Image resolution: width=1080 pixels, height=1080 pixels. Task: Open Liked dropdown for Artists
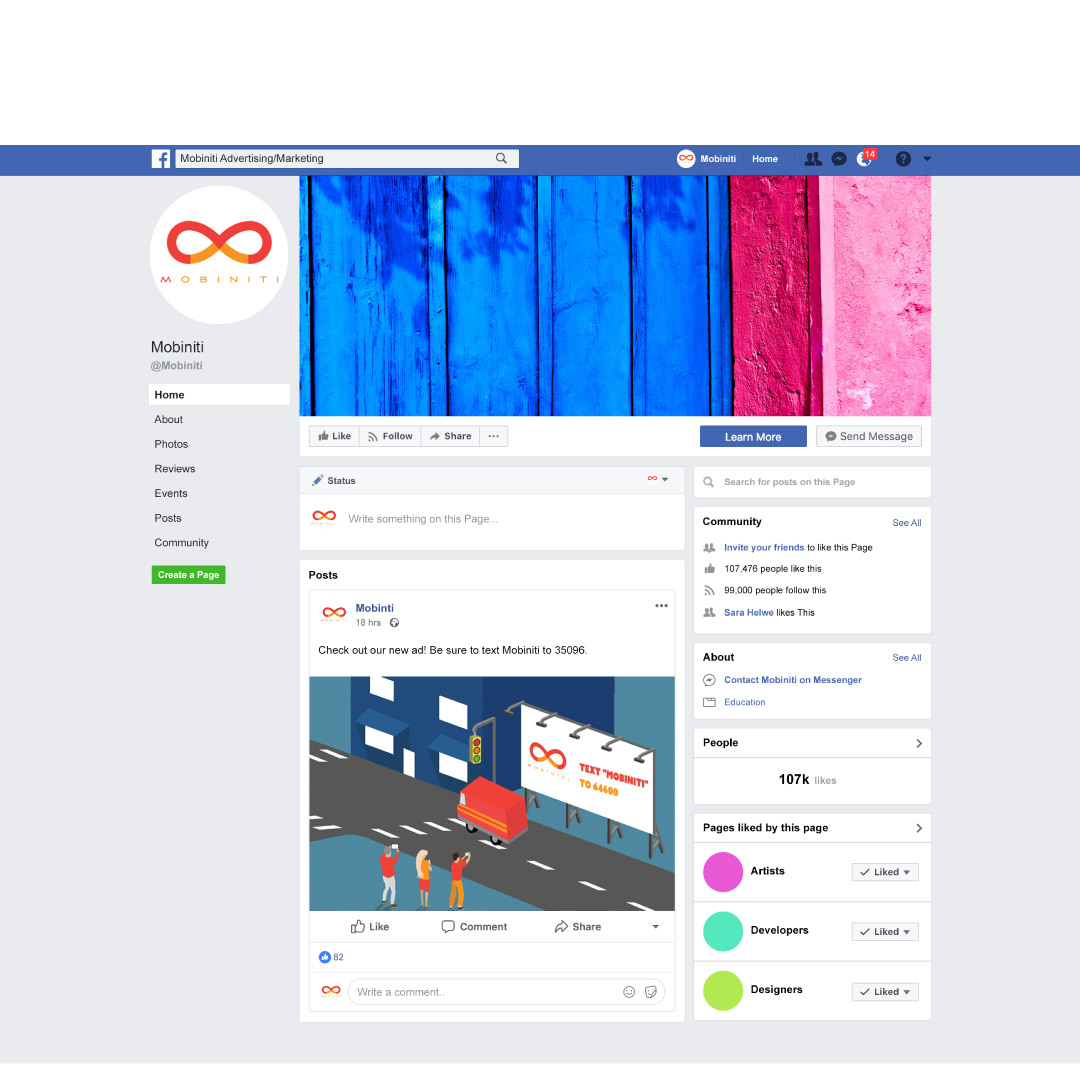[x=885, y=872]
